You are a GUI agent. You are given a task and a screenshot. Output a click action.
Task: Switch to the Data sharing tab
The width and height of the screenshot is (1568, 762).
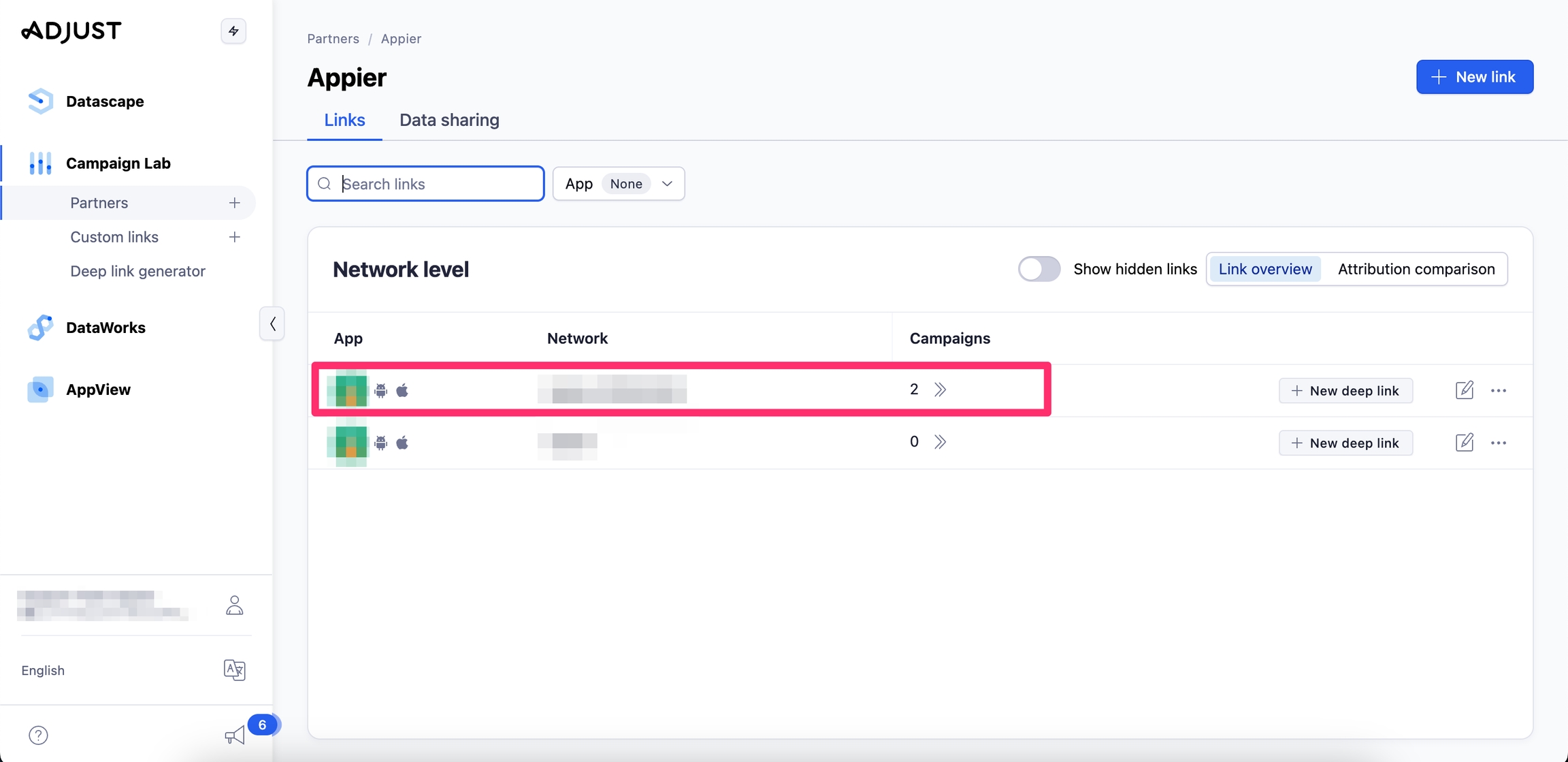pyautogui.click(x=449, y=120)
